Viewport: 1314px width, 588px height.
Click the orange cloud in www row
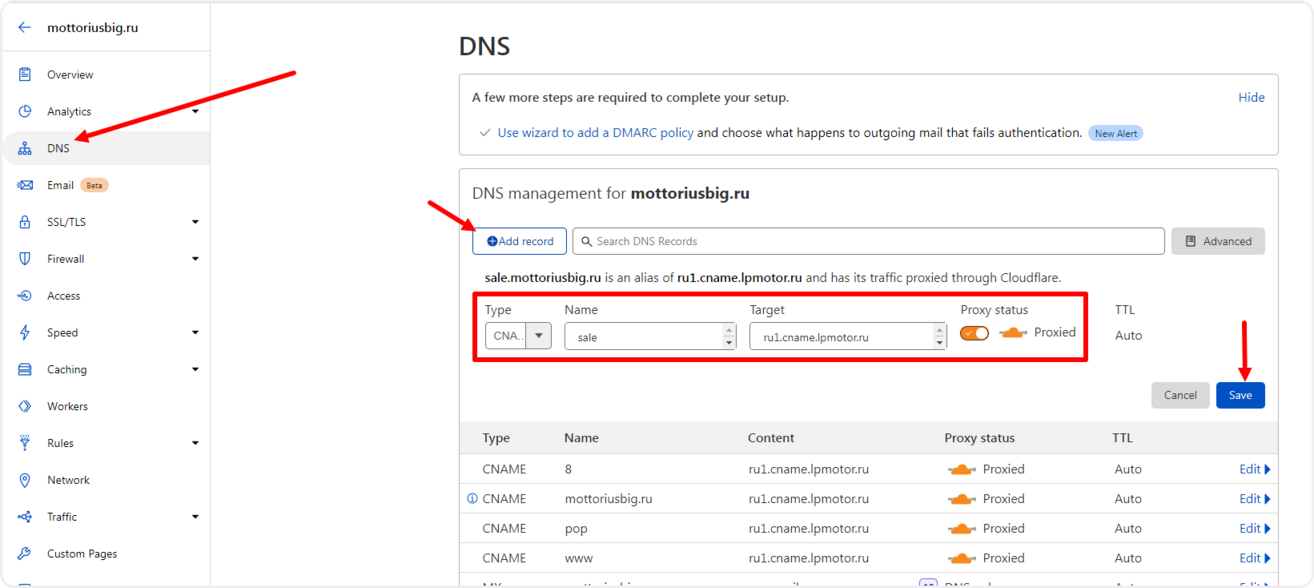click(x=962, y=558)
